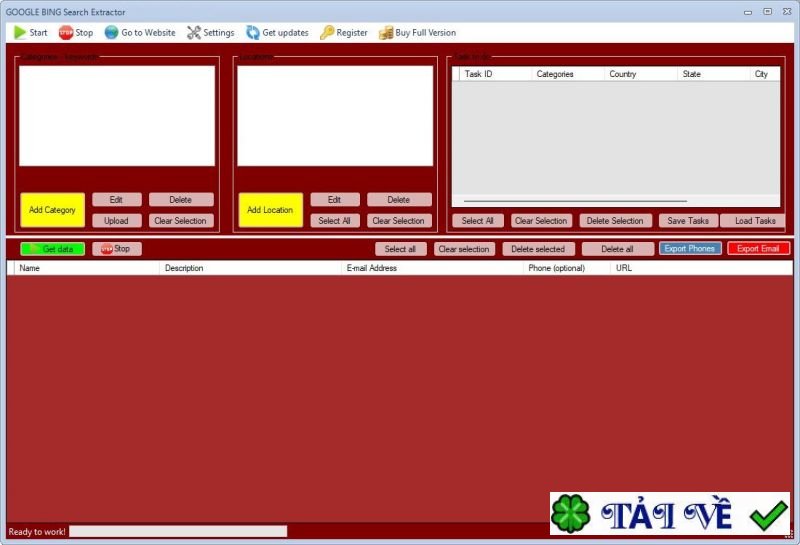This screenshot has width=800, height=545.
Task: Click the Get updates refresh icon
Action: (253, 33)
